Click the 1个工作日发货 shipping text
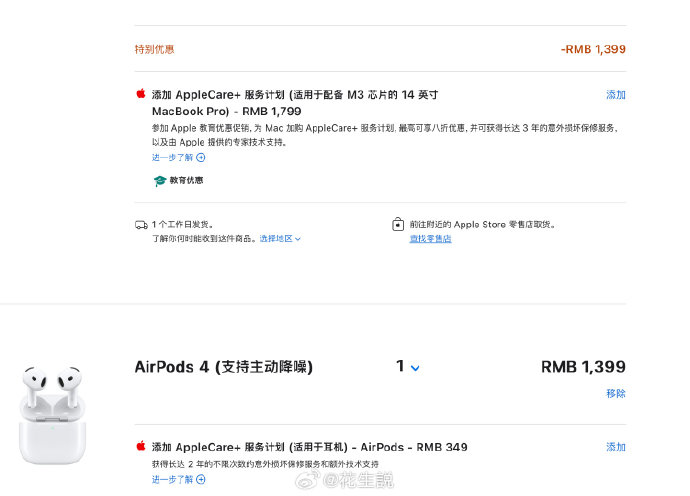Screen dimensions: 690x496 point(183,224)
